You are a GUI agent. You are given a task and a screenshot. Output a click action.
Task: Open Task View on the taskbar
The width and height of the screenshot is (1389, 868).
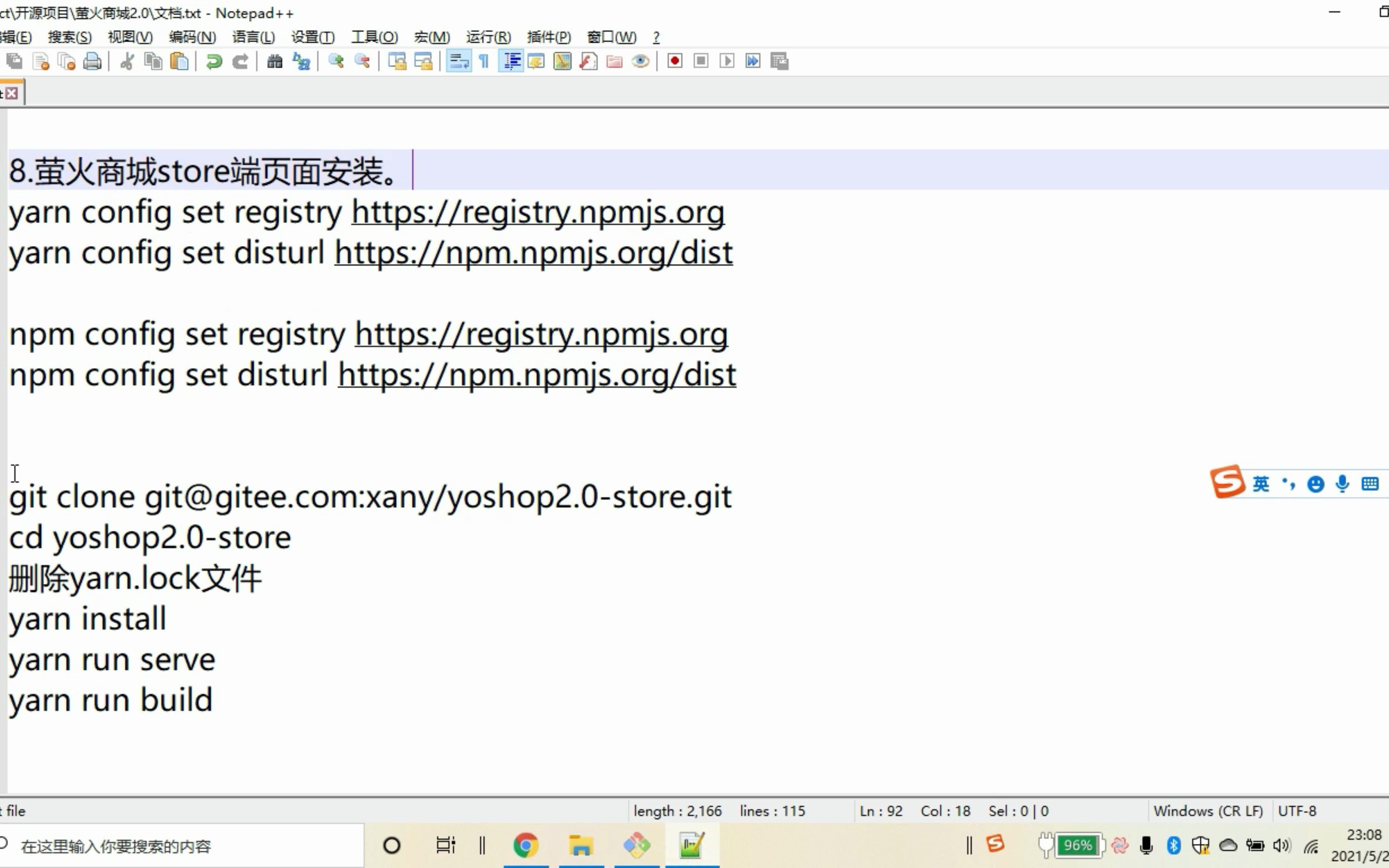pos(445,845)
